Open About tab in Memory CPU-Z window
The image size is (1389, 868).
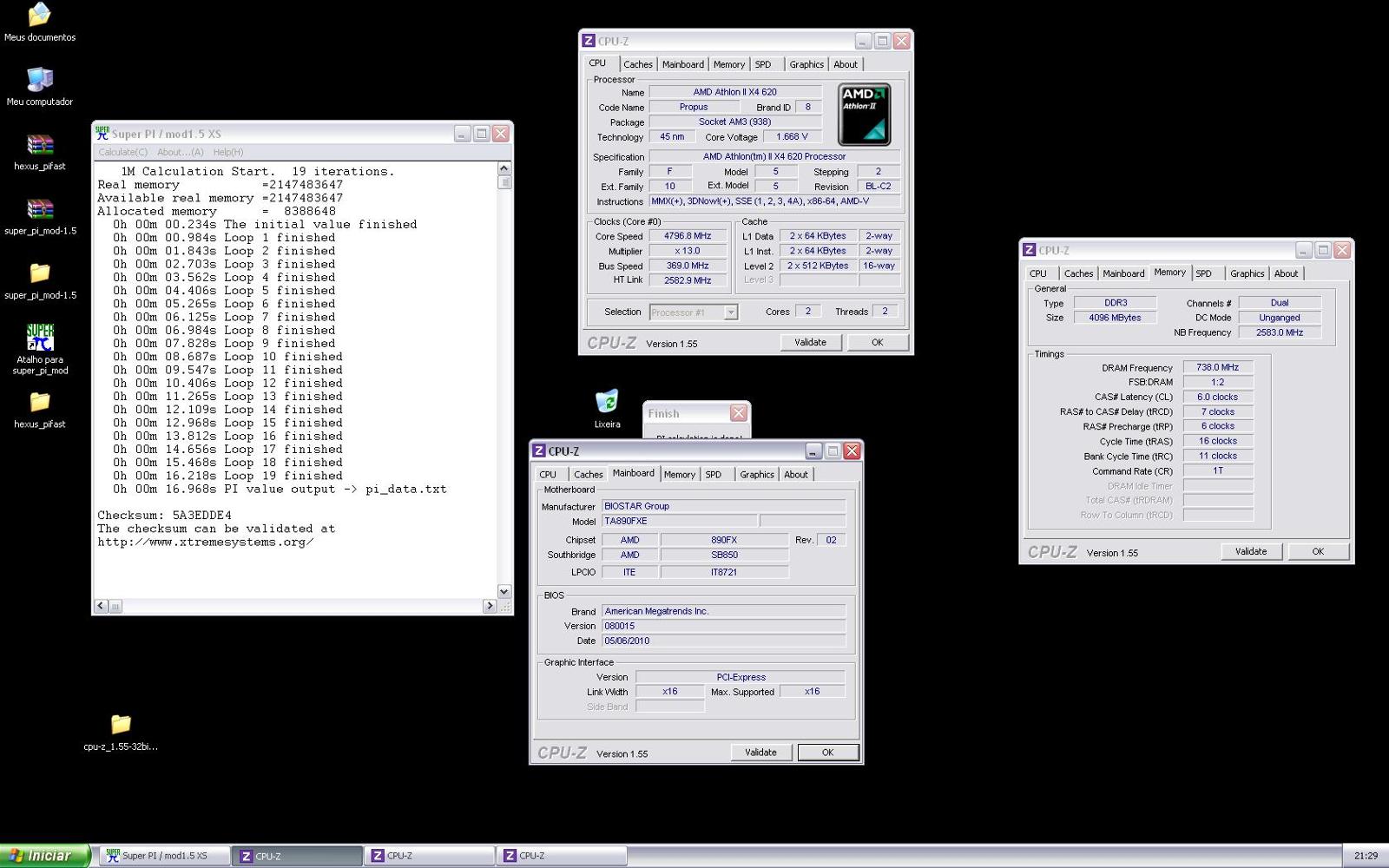click(x=1287, y=273)
